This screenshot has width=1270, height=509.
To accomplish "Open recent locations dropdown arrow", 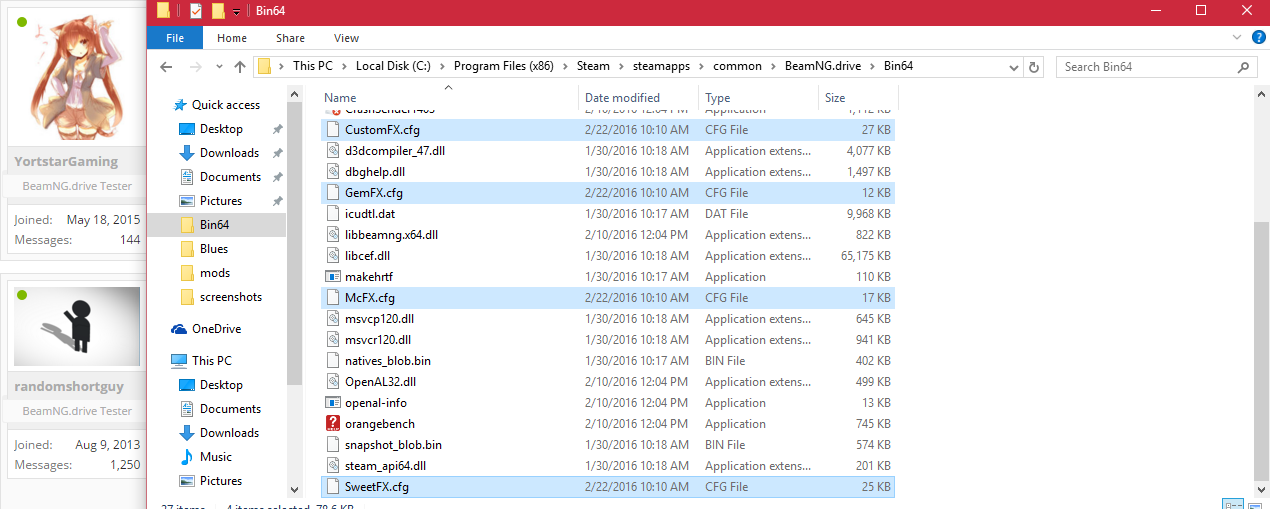I will [x=220, y=67].
